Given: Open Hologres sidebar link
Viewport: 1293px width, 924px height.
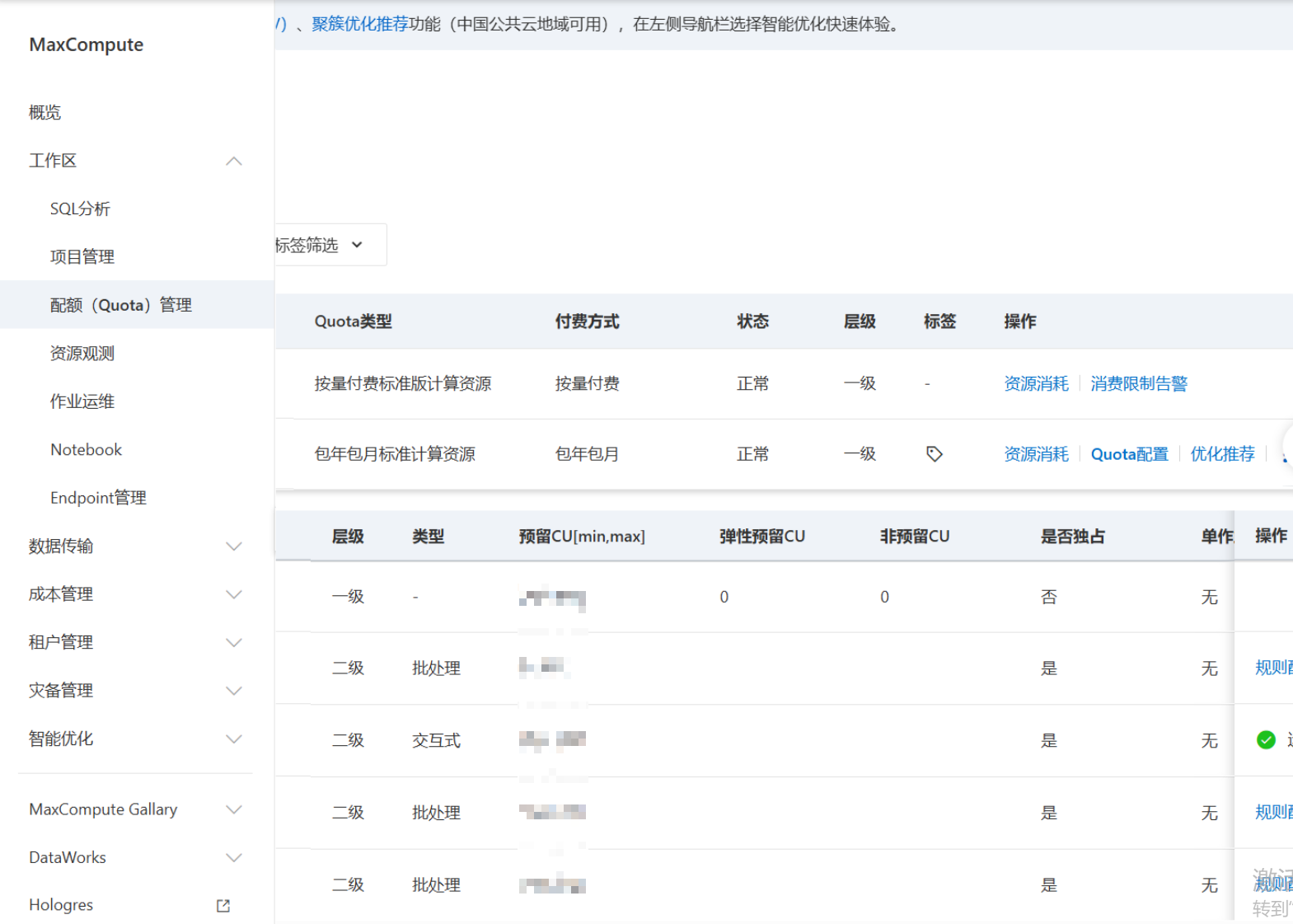Looking at the screenshot, I should (61, 905).
